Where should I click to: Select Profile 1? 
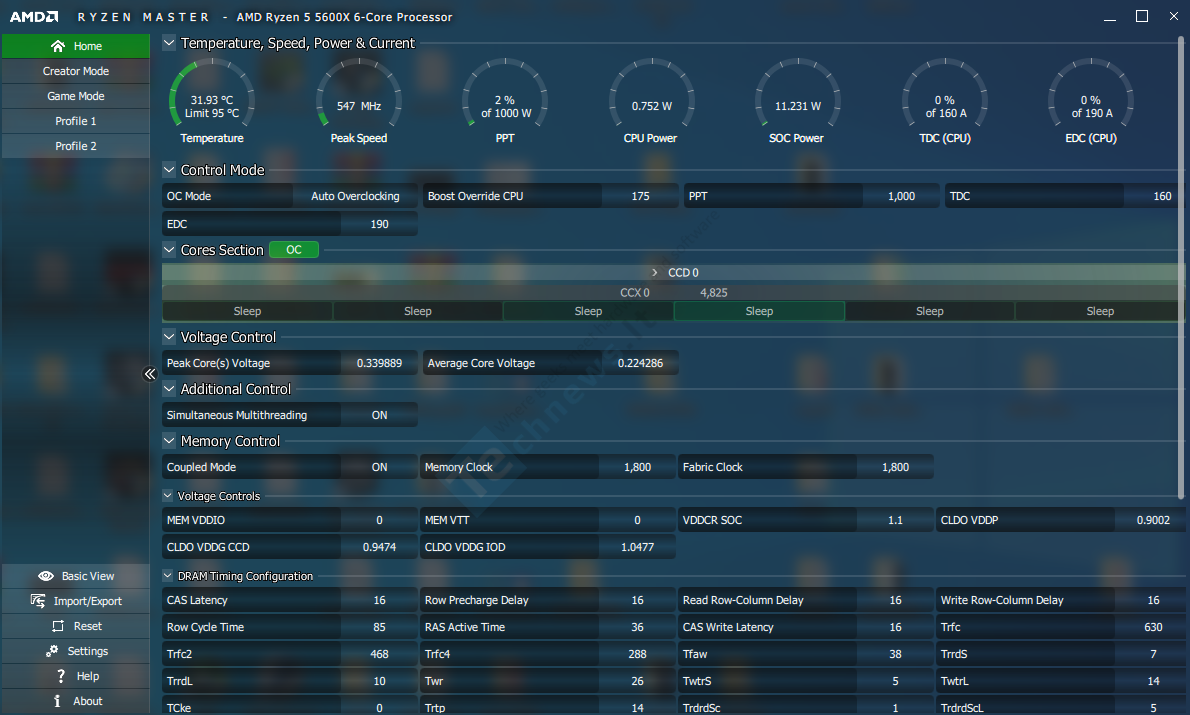[x=76, y=121]
